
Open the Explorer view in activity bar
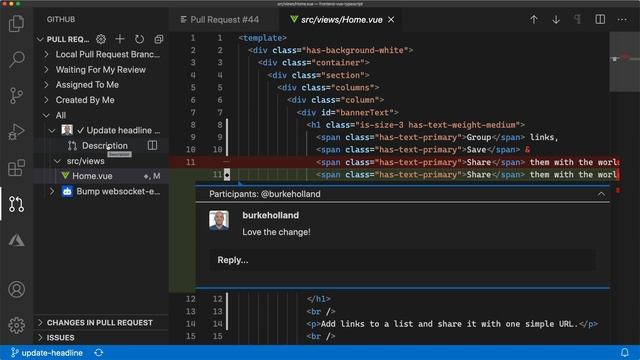[16, 23]
